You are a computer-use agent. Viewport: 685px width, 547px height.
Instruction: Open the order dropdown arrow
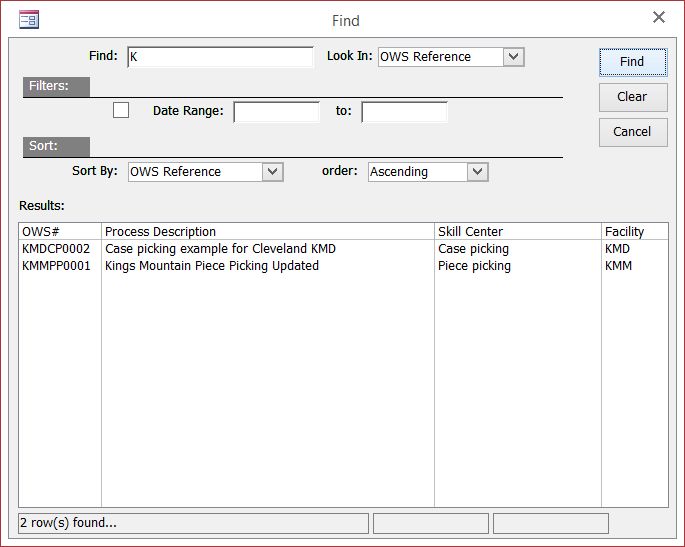(x=477, y=172)
